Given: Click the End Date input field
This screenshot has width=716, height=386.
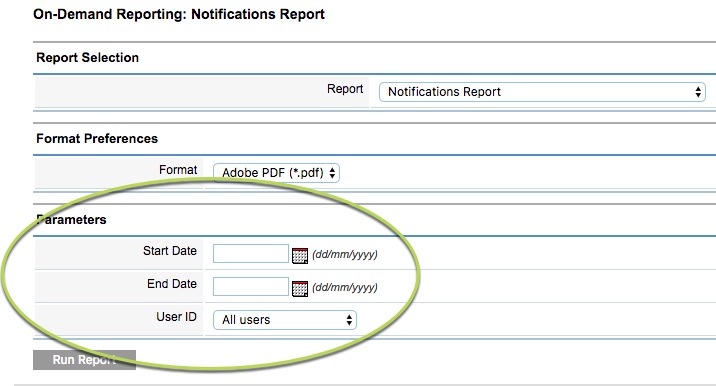Looking at the screenshot, I should point(251,286).
